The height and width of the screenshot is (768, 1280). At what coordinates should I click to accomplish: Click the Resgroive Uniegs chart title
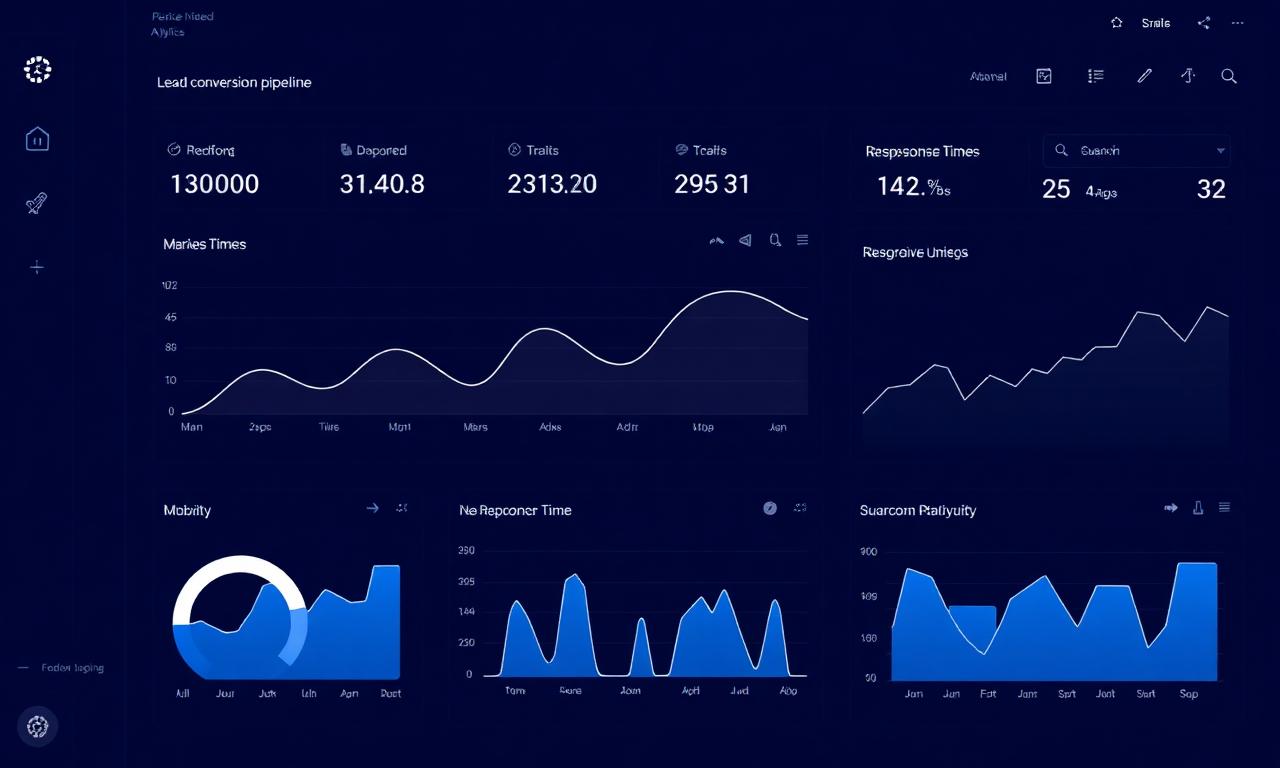pyautogui.click(x=915, y=253)
